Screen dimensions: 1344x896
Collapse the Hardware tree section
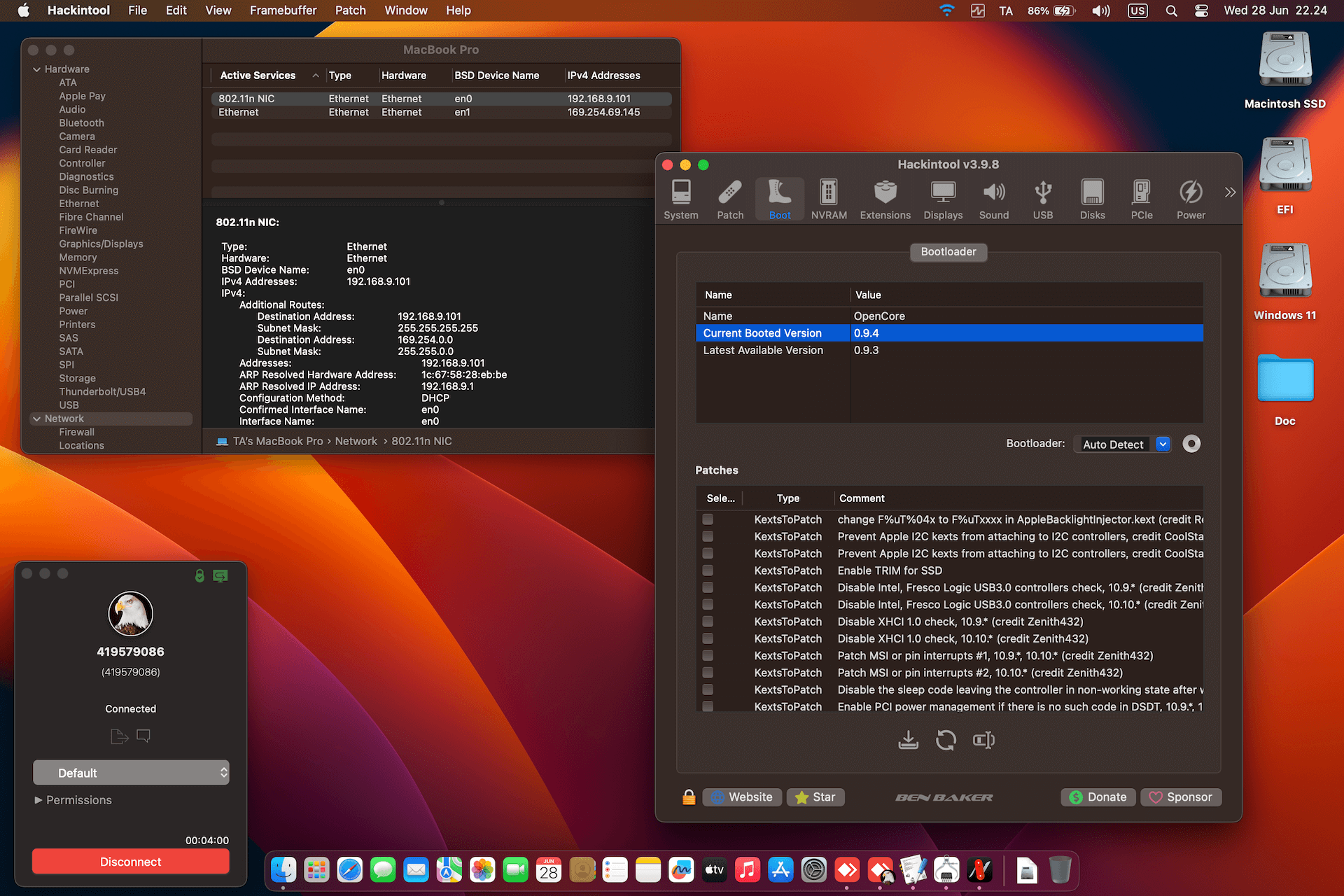36,69
